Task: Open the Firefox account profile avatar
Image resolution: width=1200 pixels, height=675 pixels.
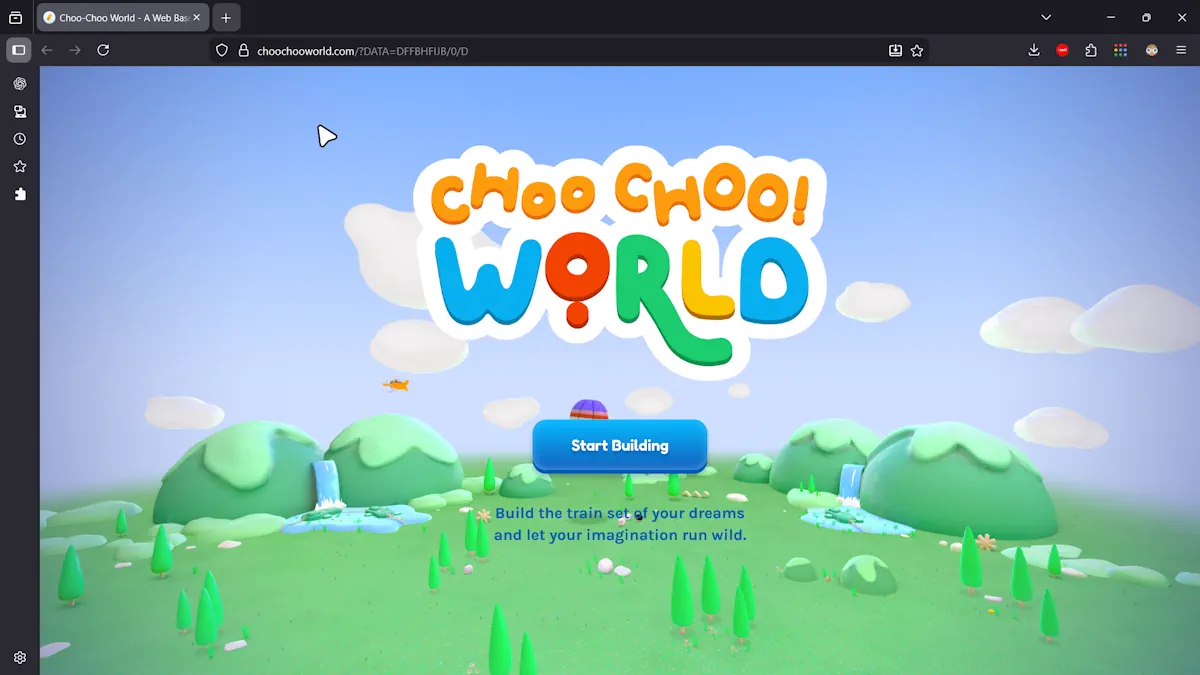Action: click(1150, 50)
